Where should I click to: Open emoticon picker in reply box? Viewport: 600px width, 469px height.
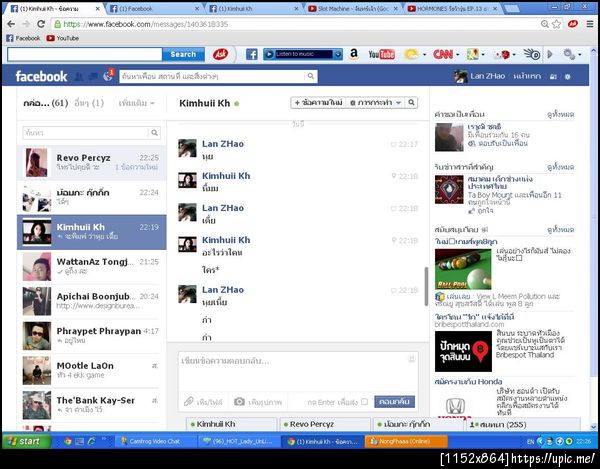click(412, 358)
